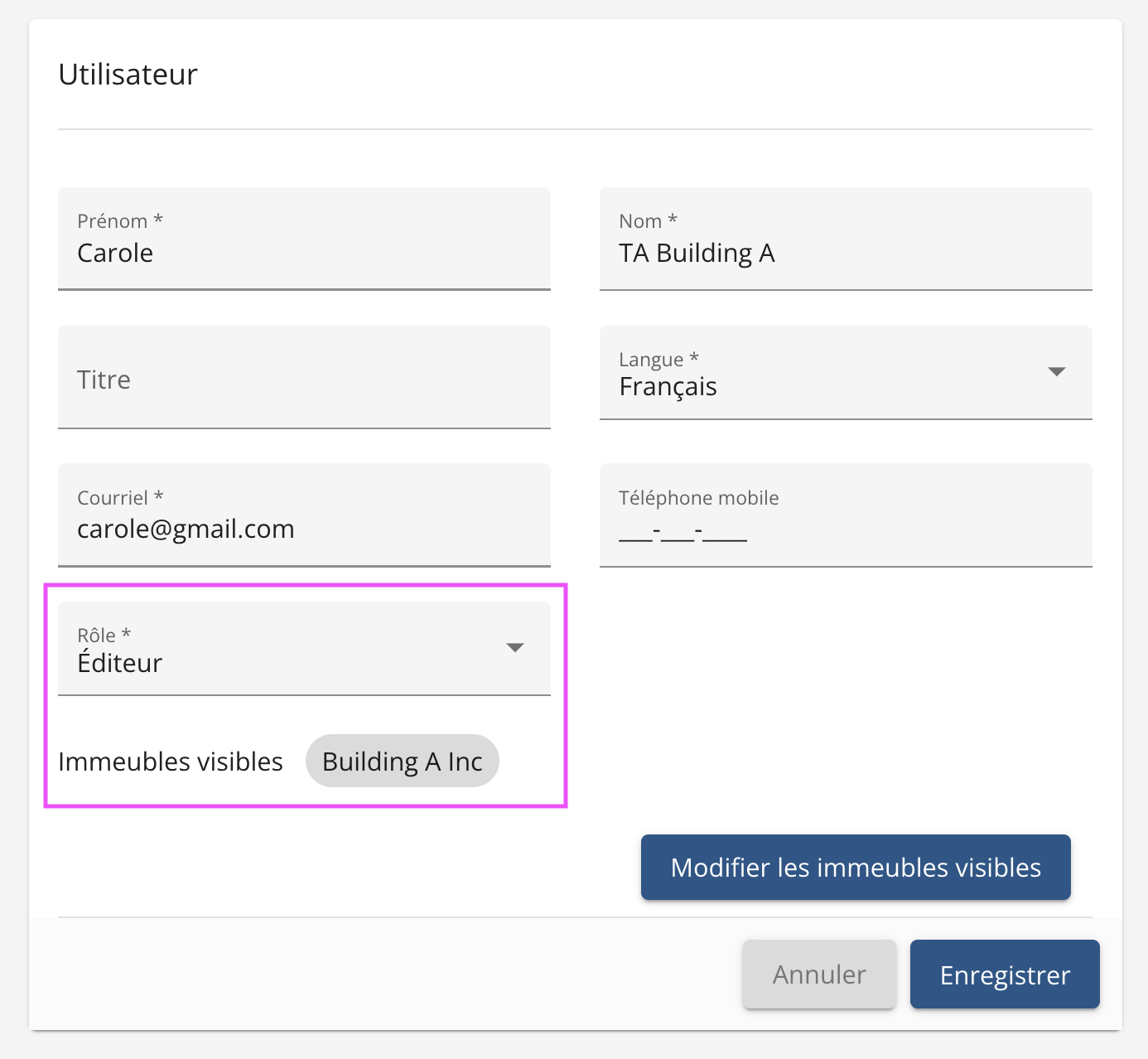This screenshot has height=1059, width=1148.
Task: Click the carole@gmail.com email text
Action: [186, 529]
